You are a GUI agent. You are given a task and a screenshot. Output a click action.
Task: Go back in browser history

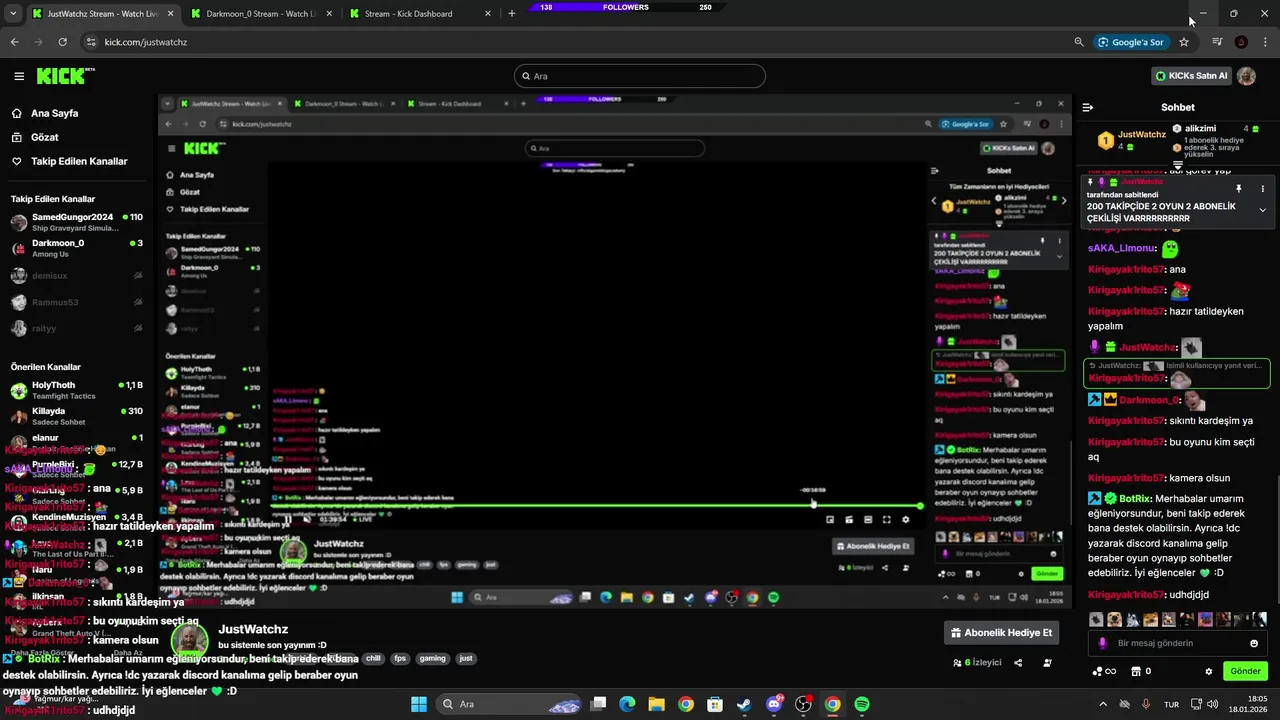(x=14, y=42)
